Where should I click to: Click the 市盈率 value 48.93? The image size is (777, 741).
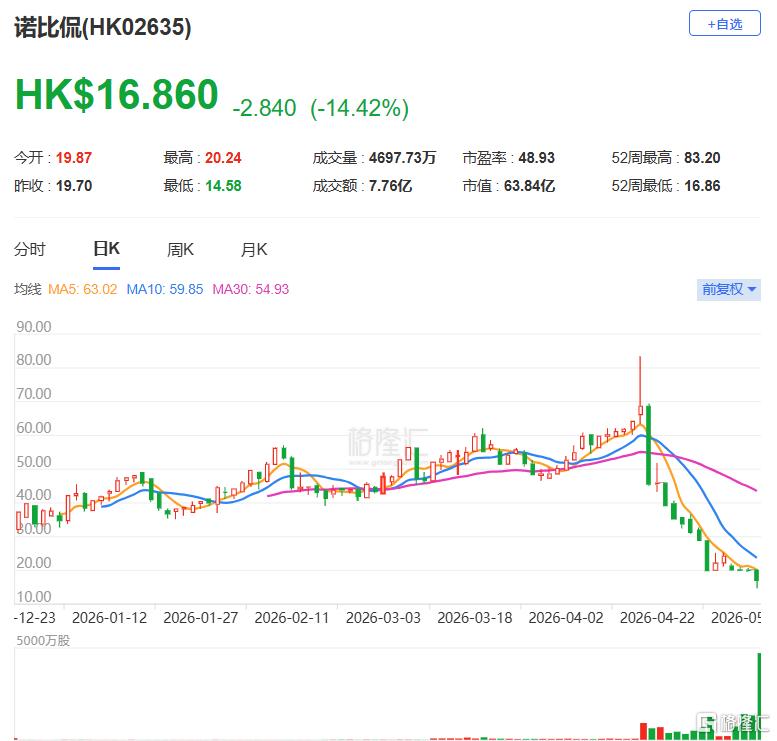pos(537,158)
